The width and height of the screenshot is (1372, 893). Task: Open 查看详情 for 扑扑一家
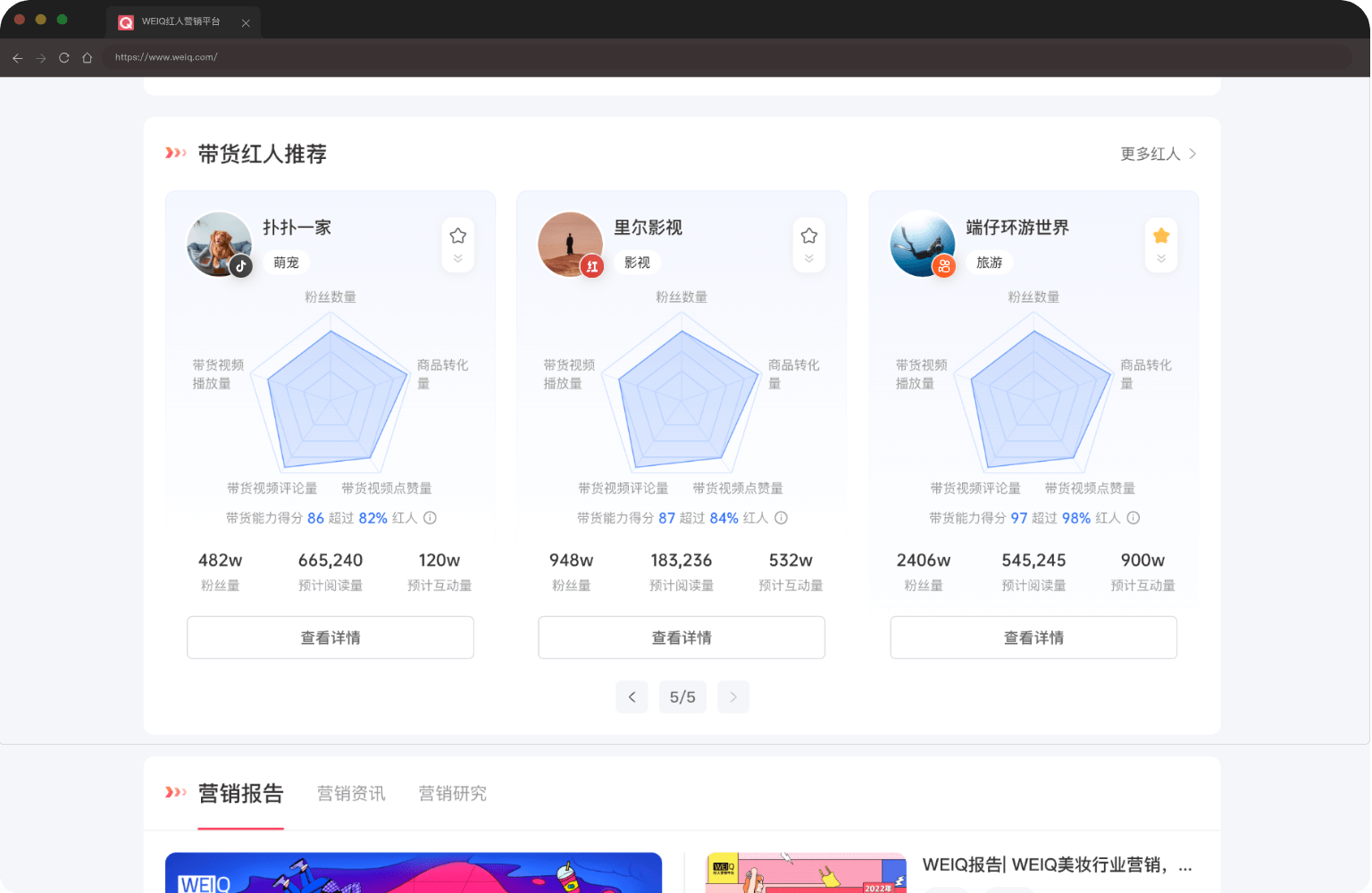[x=330, y=638]
